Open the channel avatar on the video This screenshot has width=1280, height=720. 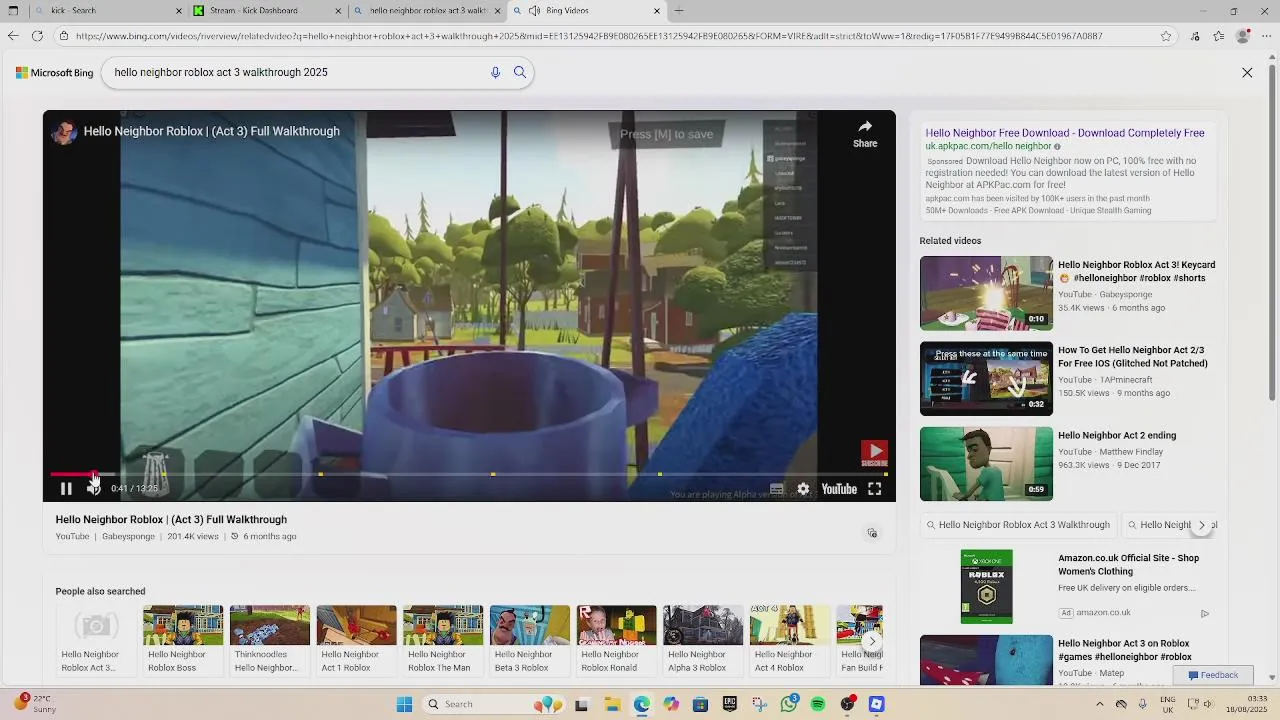pos(64,132)
